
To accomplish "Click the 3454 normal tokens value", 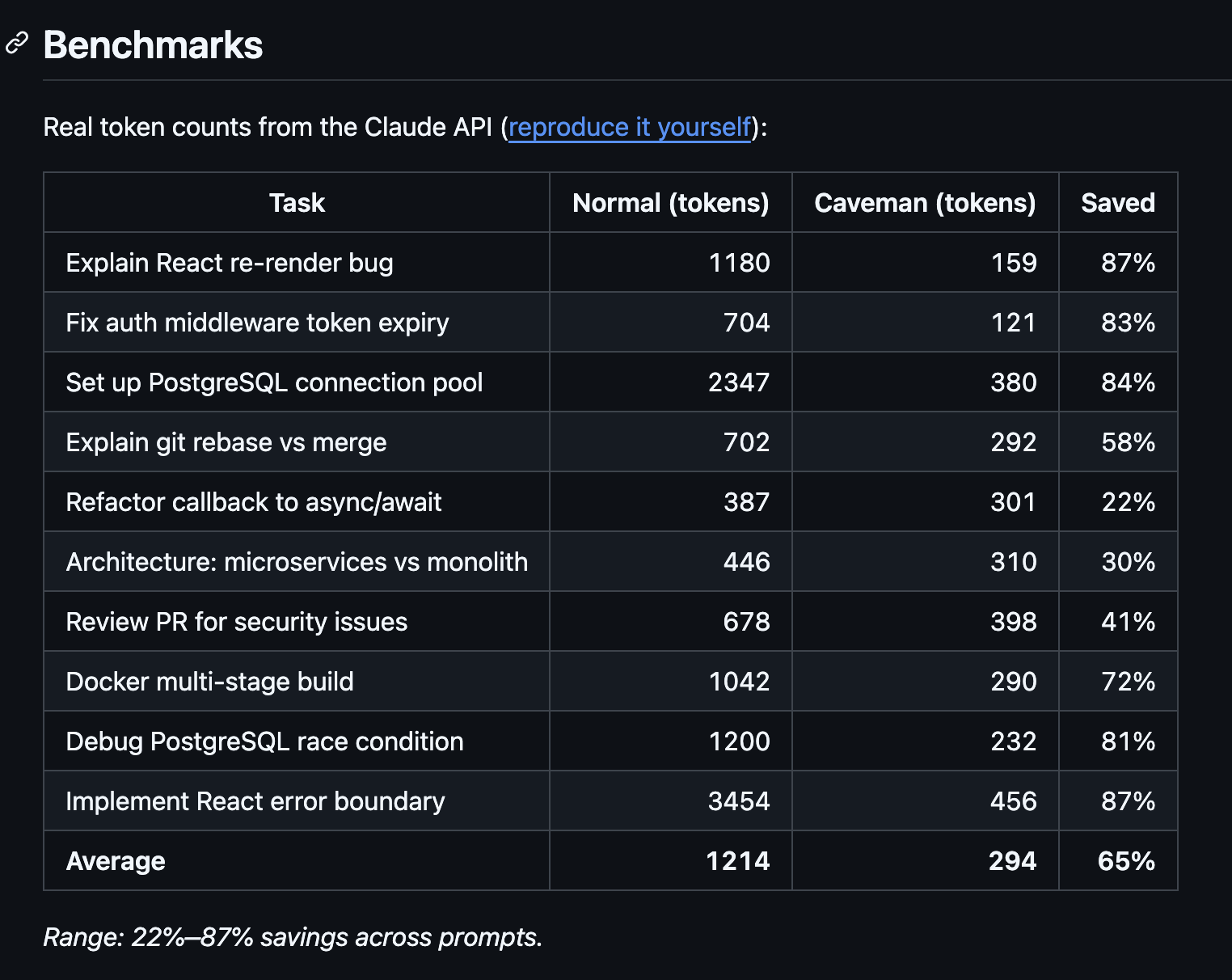I will click(x=738, y=801).
